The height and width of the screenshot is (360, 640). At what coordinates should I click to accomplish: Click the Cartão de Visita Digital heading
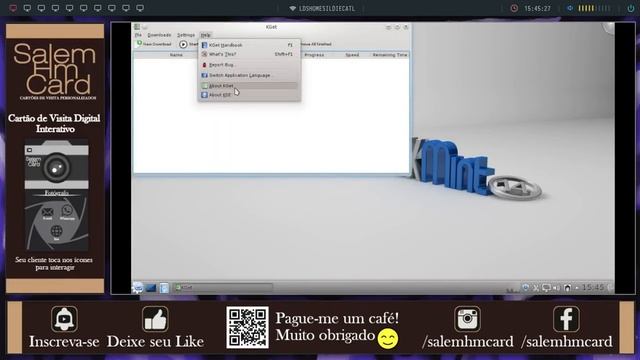[54, 123]
